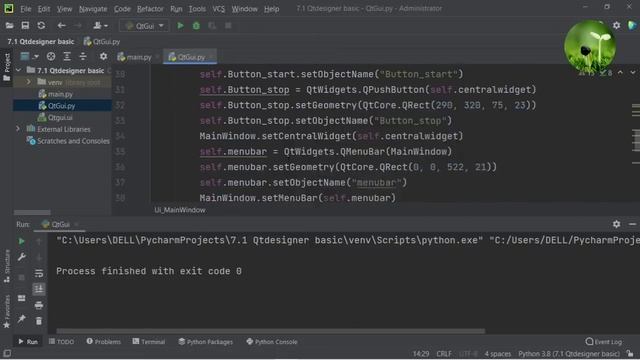
Task: Click wrench icon in Run panel
Action: coord(22,257)
